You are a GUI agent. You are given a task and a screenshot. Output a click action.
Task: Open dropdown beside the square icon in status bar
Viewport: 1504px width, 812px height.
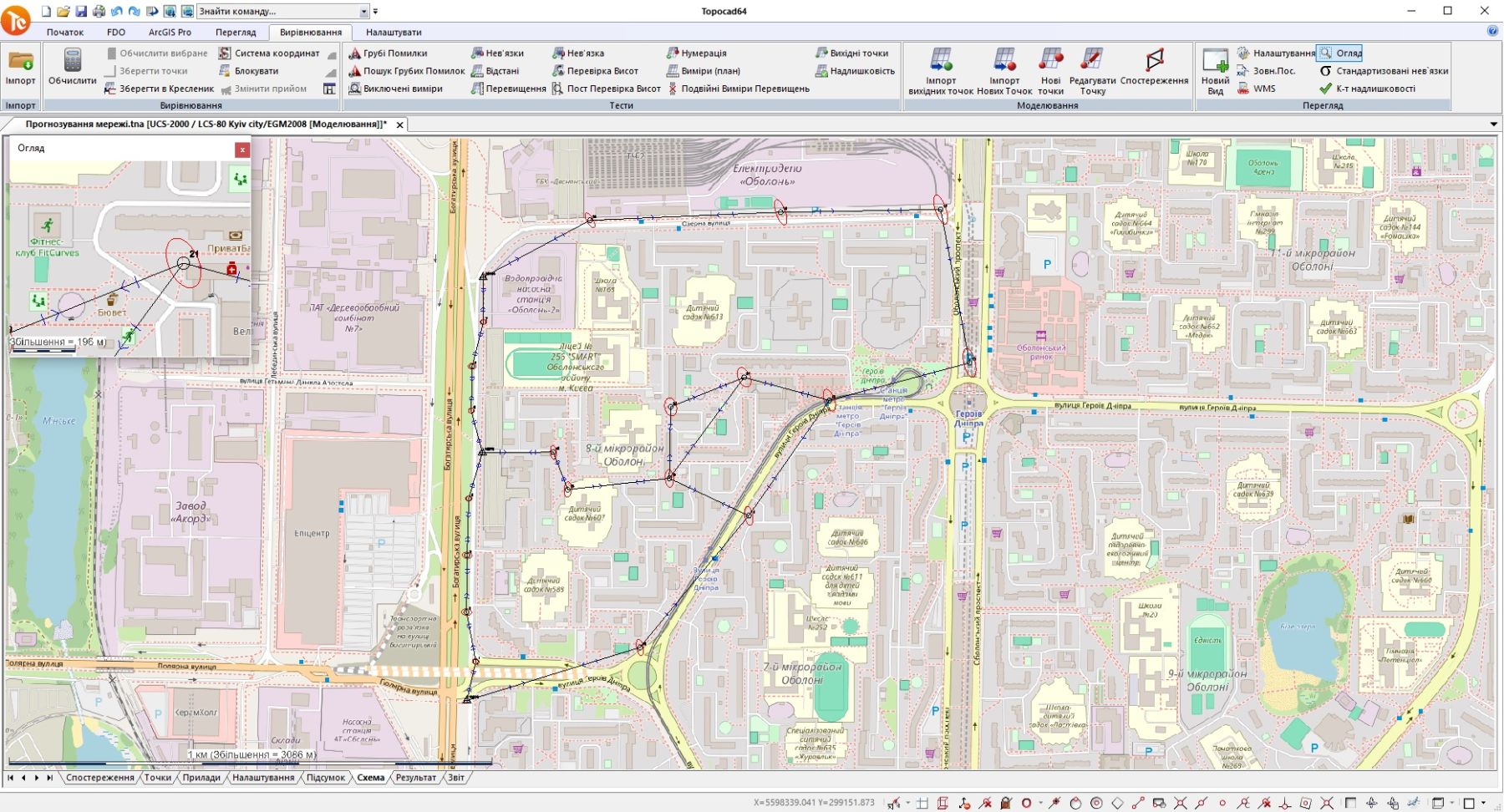(1483, 803)
